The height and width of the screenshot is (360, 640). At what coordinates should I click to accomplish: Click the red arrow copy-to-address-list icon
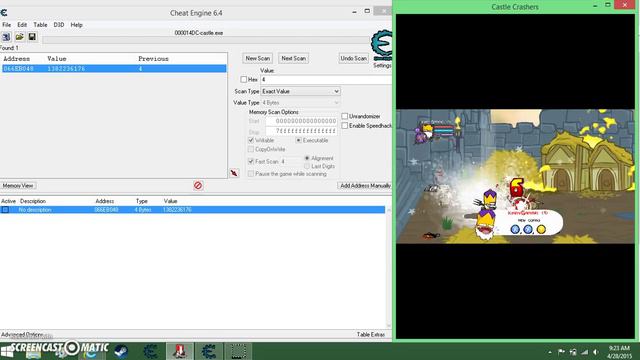[x=234, y=173]
